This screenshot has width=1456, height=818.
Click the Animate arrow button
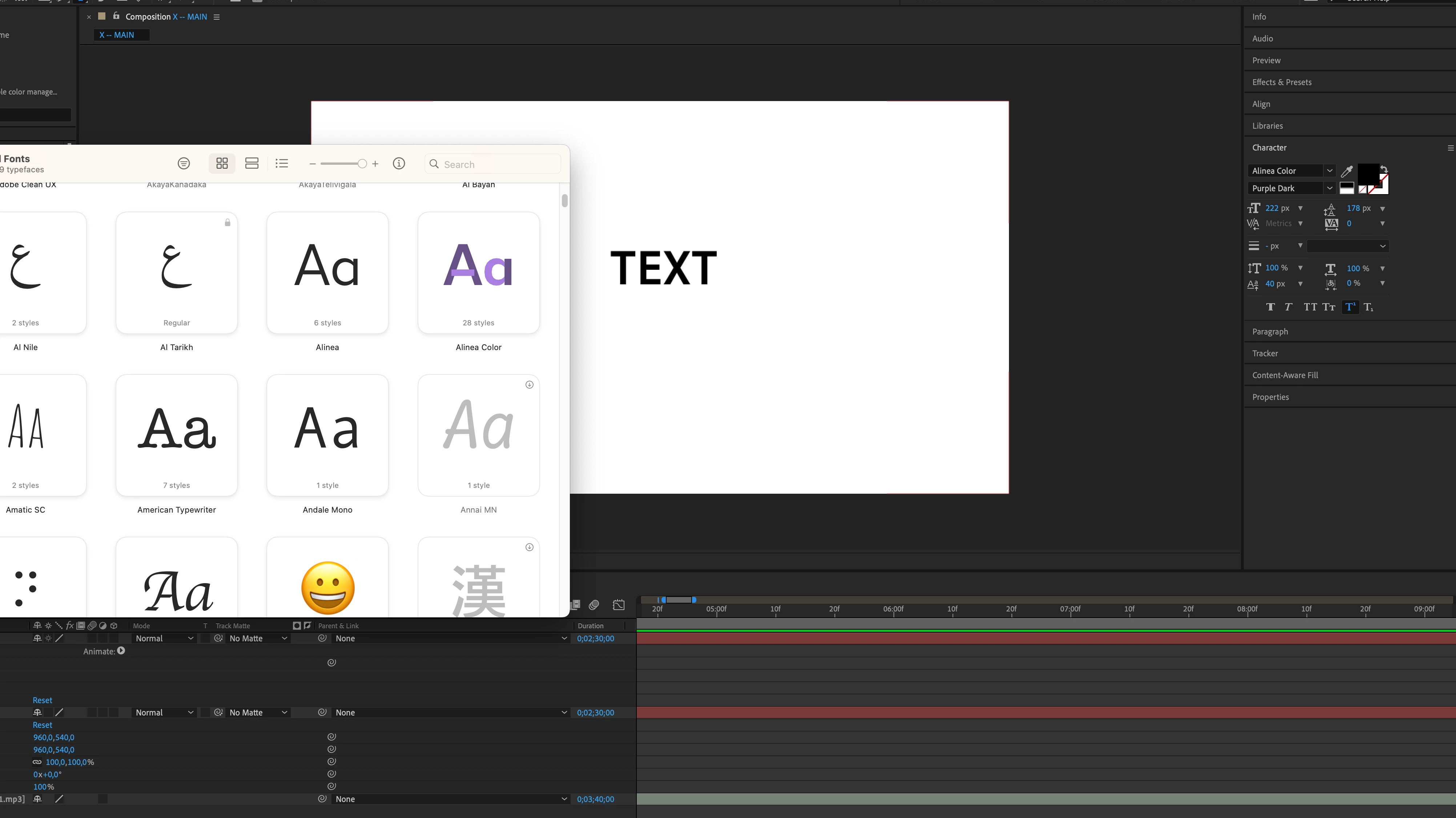click(x=121, y=651)
